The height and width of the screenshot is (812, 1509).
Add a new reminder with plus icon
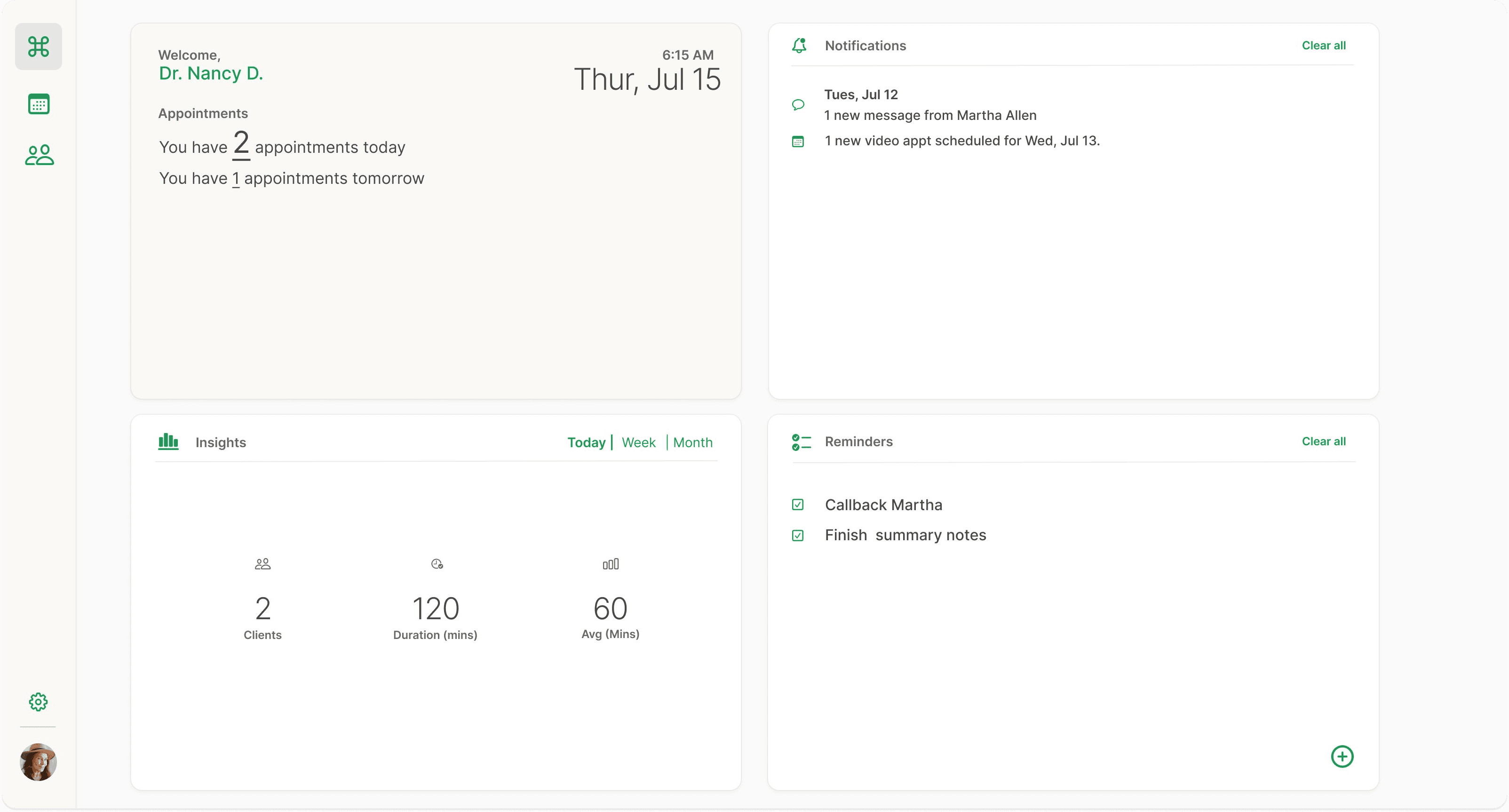click(1342, 757)
